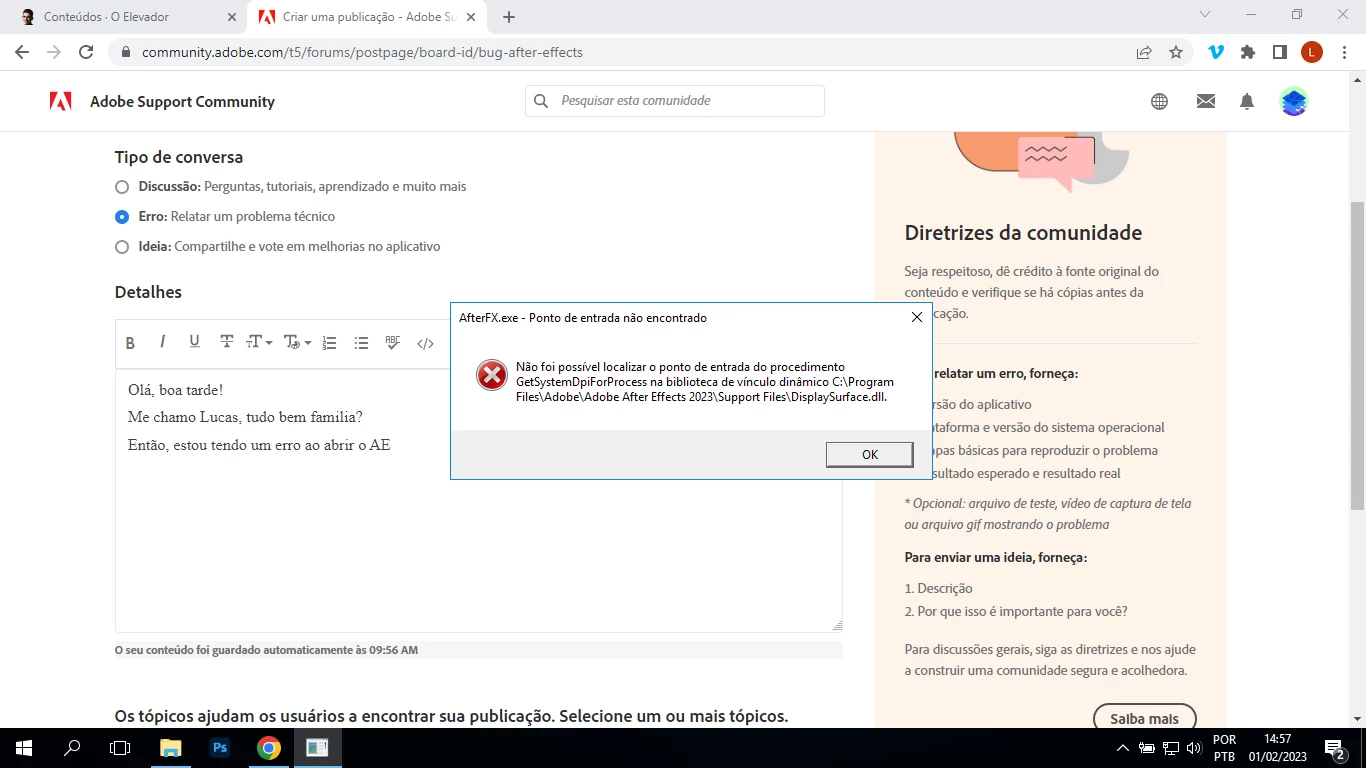1366x768 pixels.
Task: Go forward in the browser
Action: 54,52
